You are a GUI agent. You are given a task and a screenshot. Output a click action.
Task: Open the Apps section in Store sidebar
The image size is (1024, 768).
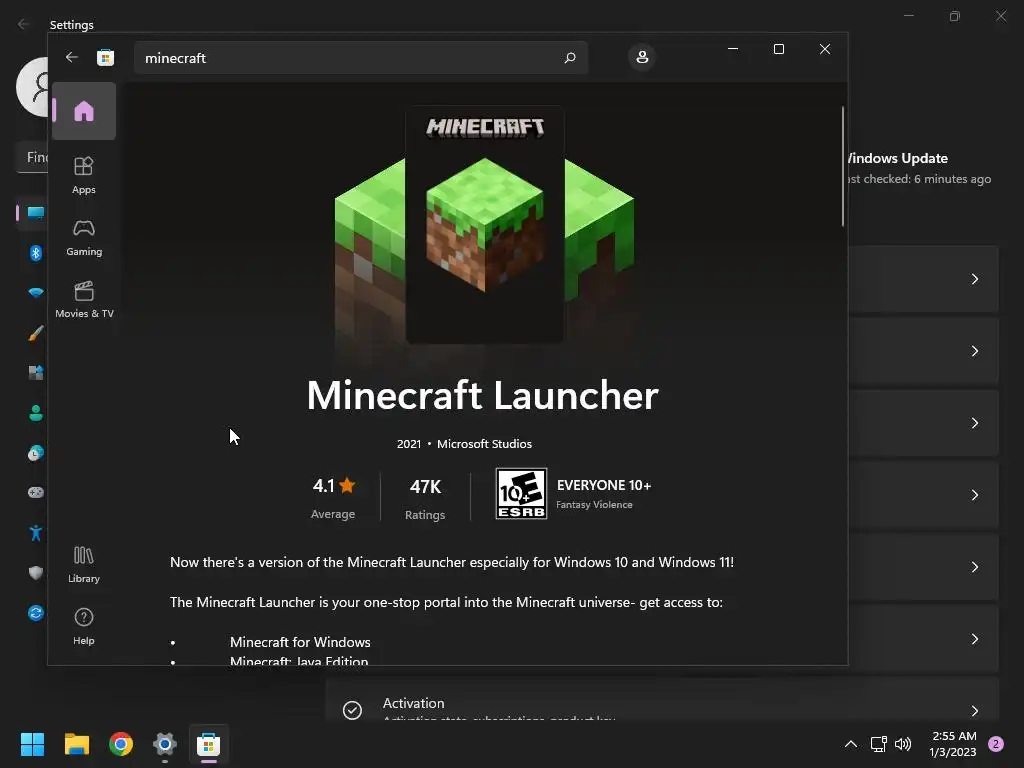click(x=84, y=175)
